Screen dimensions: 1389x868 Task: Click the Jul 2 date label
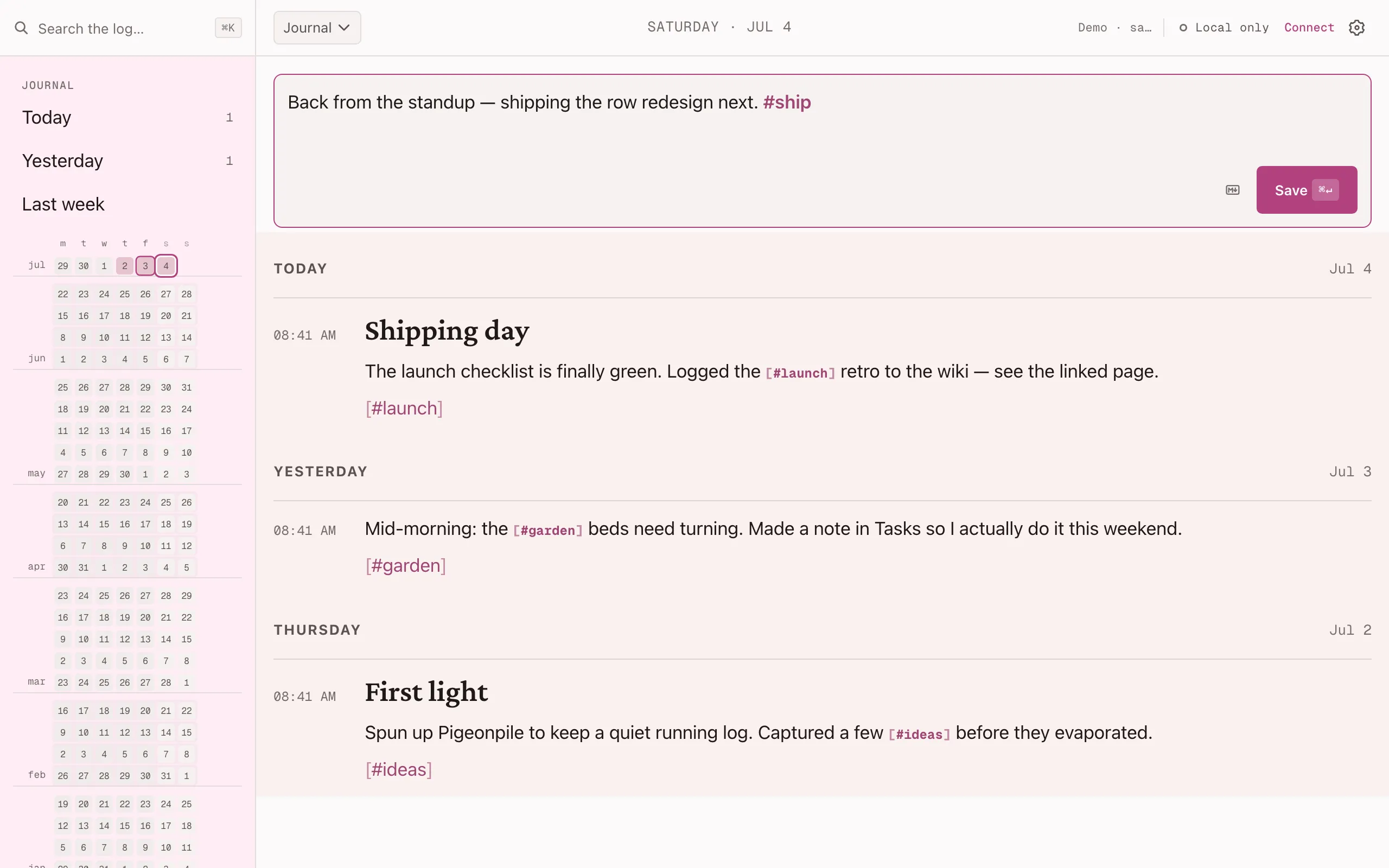pos(1350,630)
